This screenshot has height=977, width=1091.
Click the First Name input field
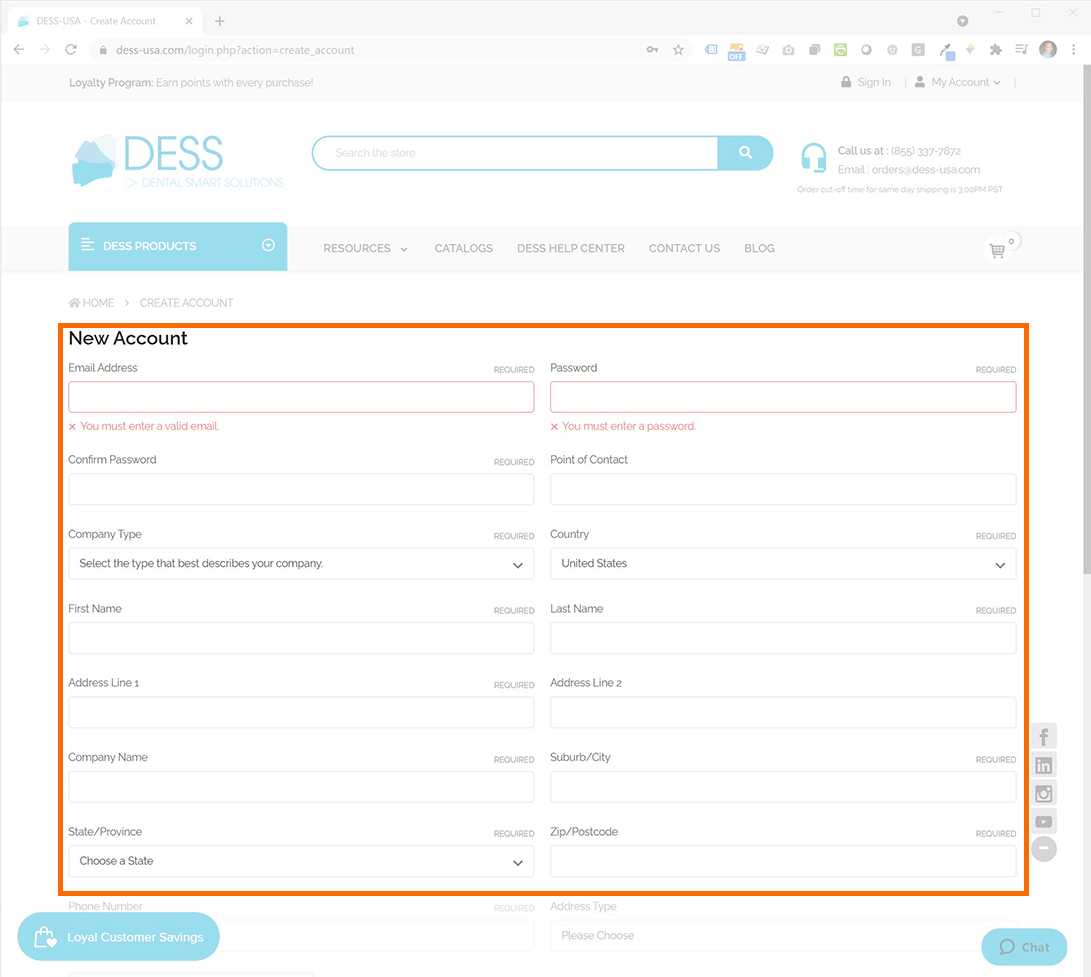pos(301,638)
